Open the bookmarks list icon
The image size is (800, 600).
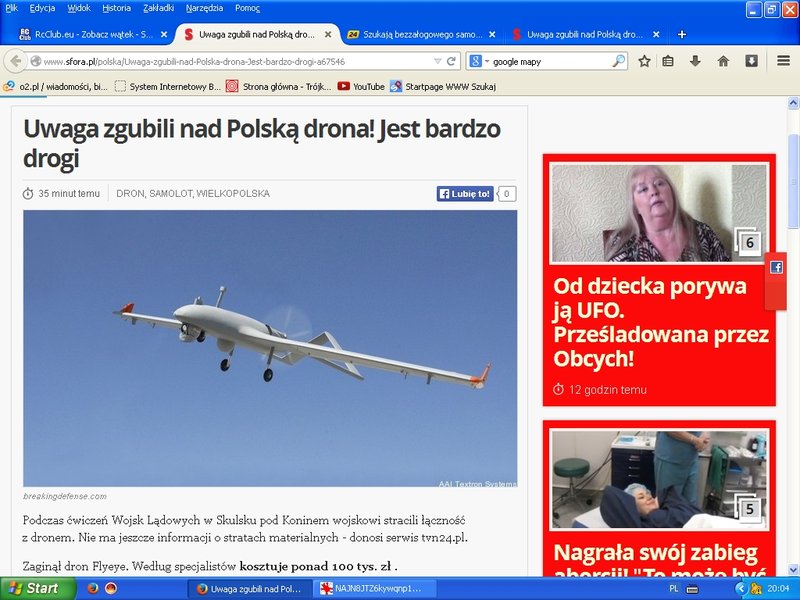[668, 61]
